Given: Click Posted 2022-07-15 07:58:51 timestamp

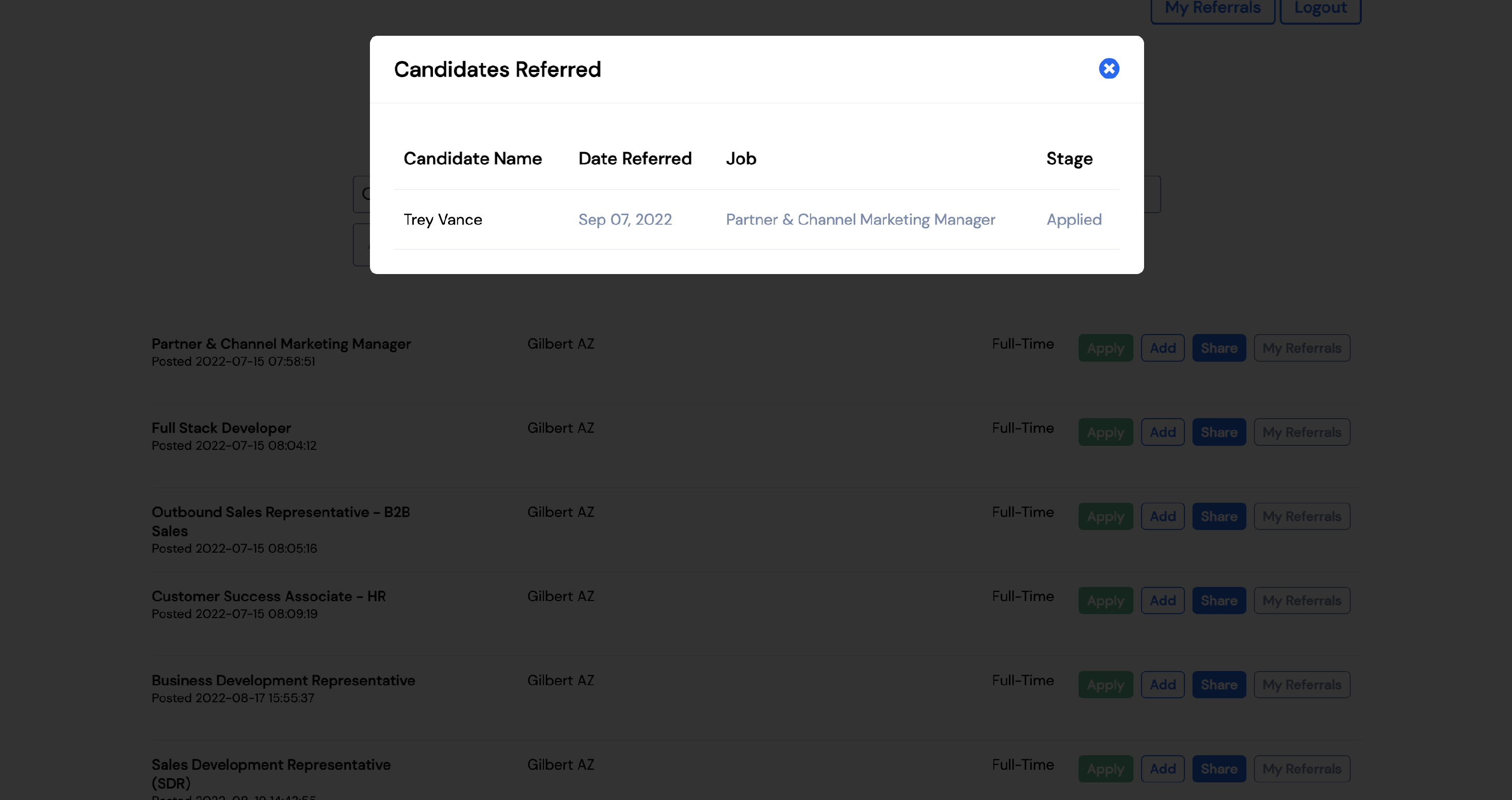Looking at the screenshot, I should [233, 361].
